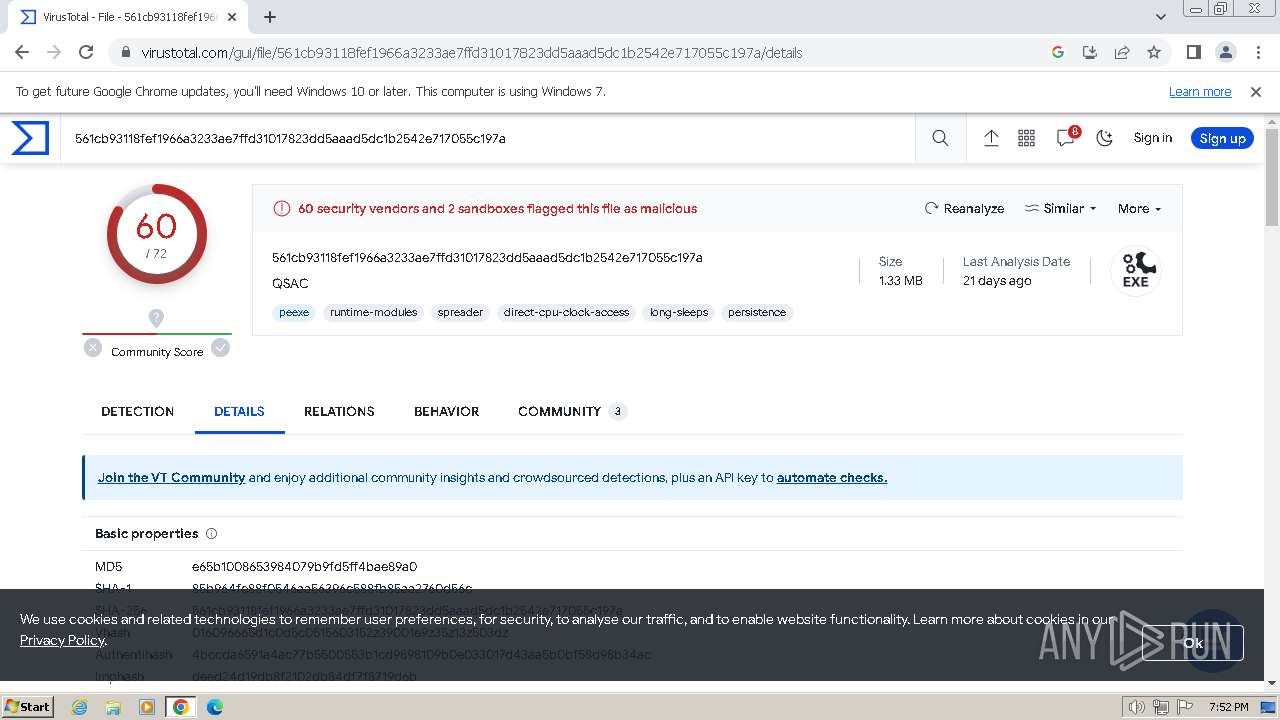Click the direct-cpu-clock-access tag
This screenshot has width=1280, height=720.
coord(566,312)
